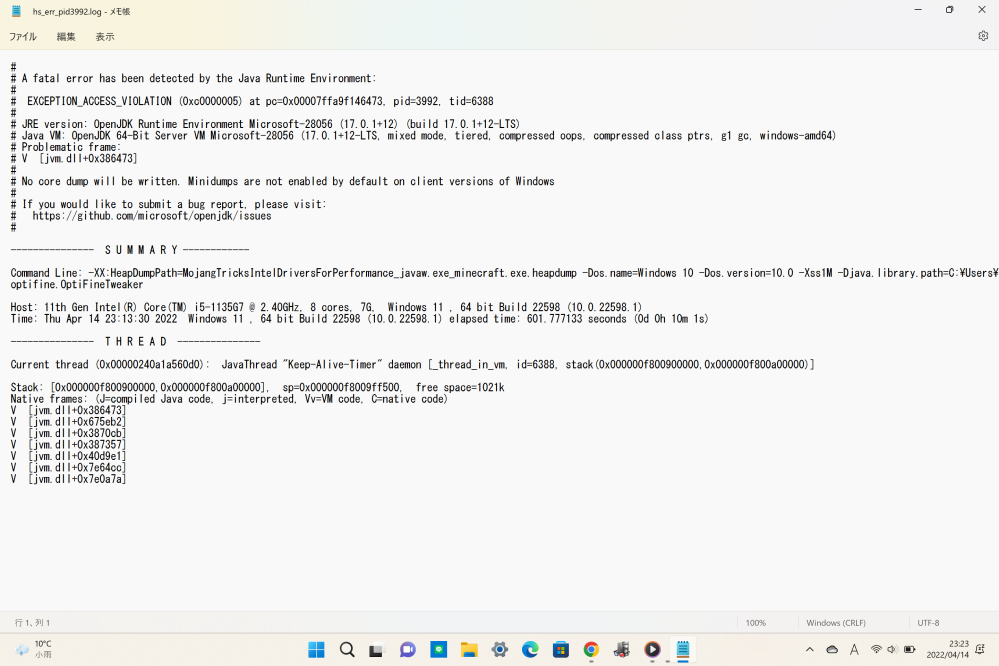Open volume speaker tray icon
Image resolution: width=999 pixels, height=666 pixels.
[892, 649]
